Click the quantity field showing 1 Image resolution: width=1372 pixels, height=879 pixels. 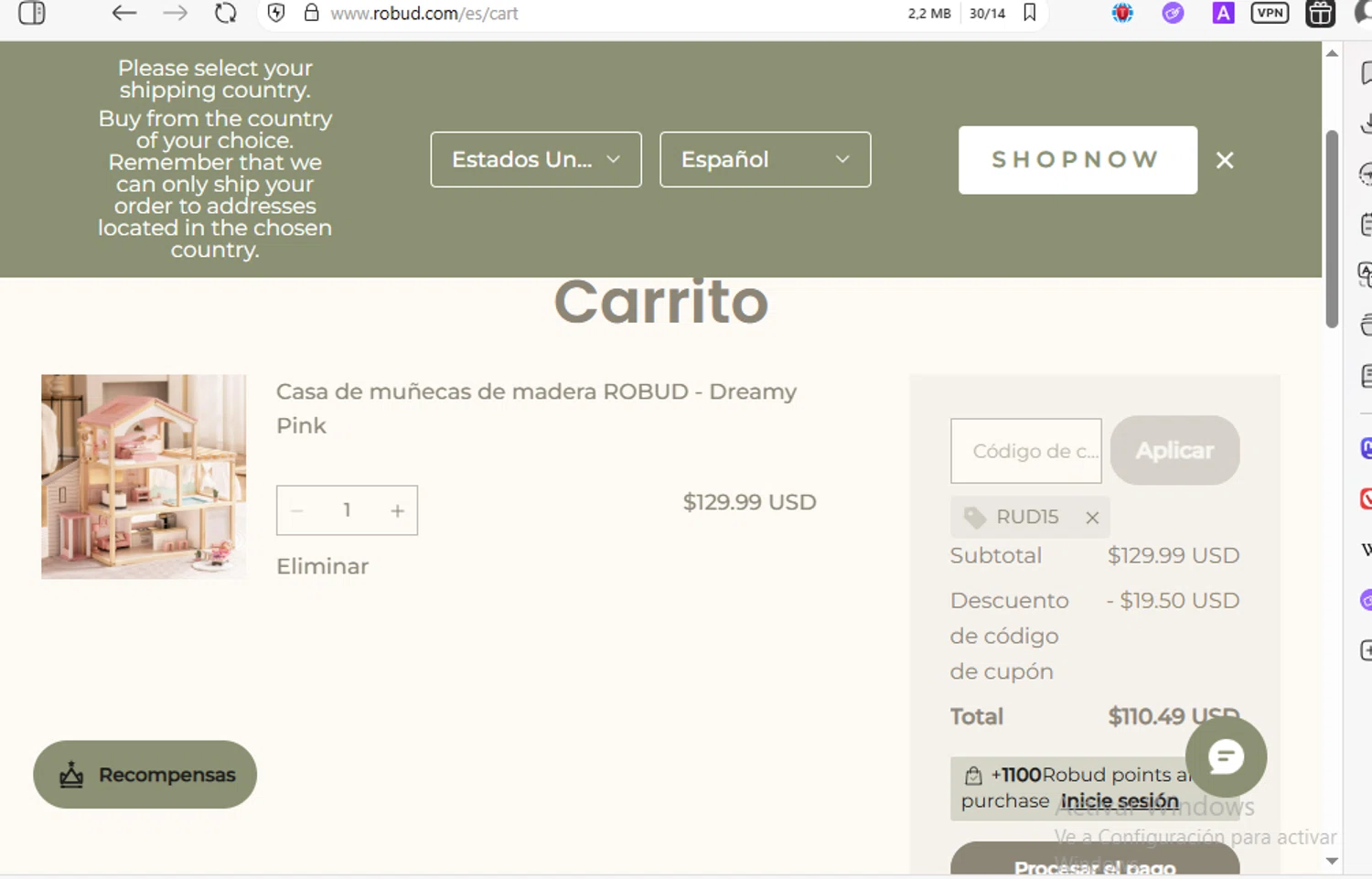pyautogui.click(x=347, y=510)
